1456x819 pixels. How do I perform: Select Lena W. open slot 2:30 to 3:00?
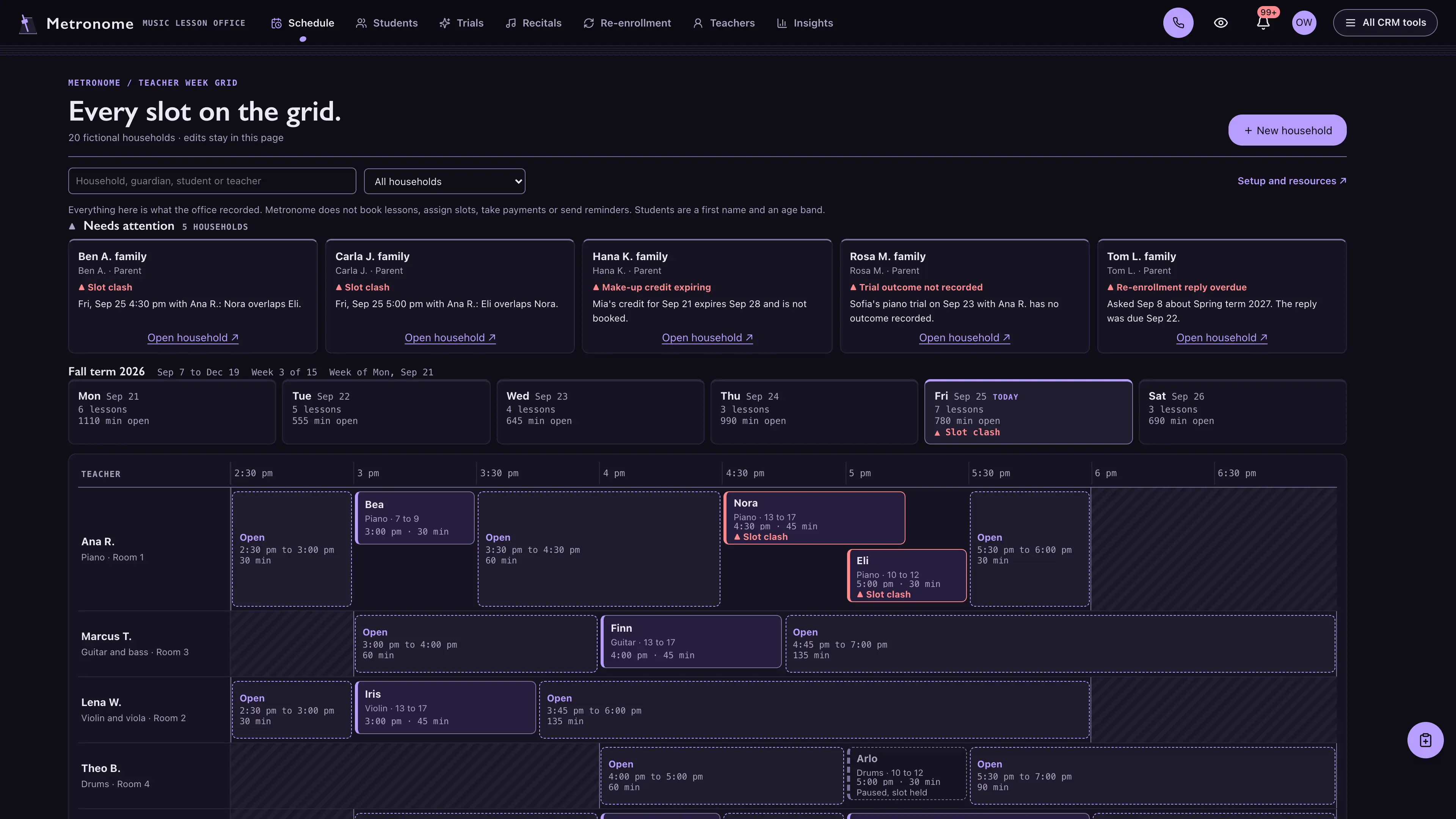(x=292, y=710)
